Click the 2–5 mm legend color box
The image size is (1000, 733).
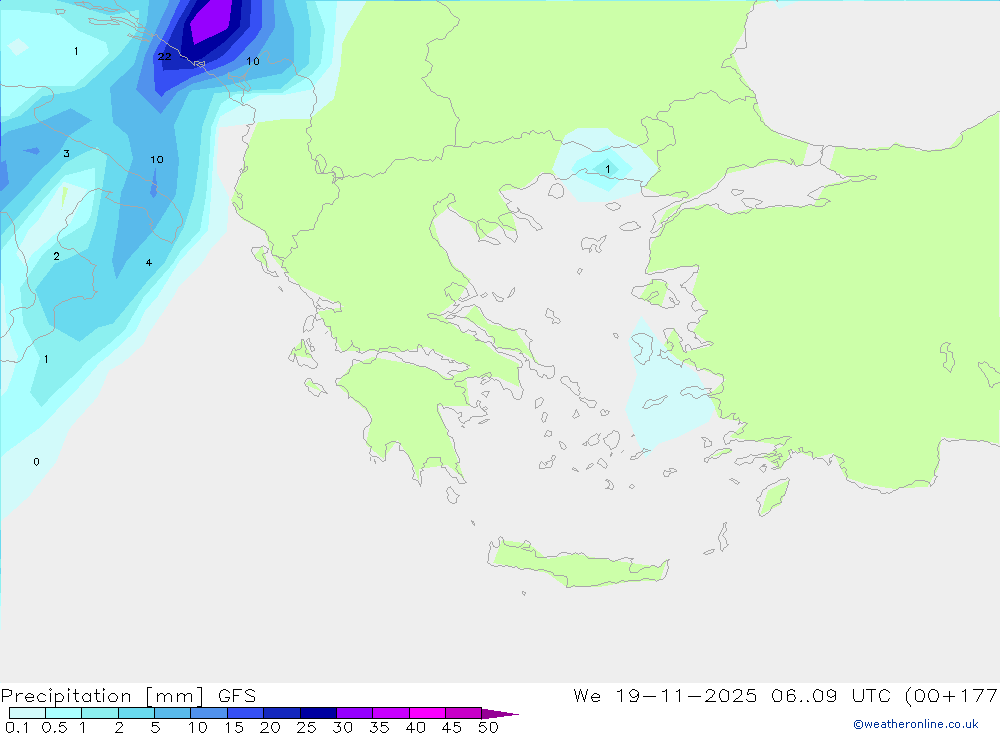136,713
